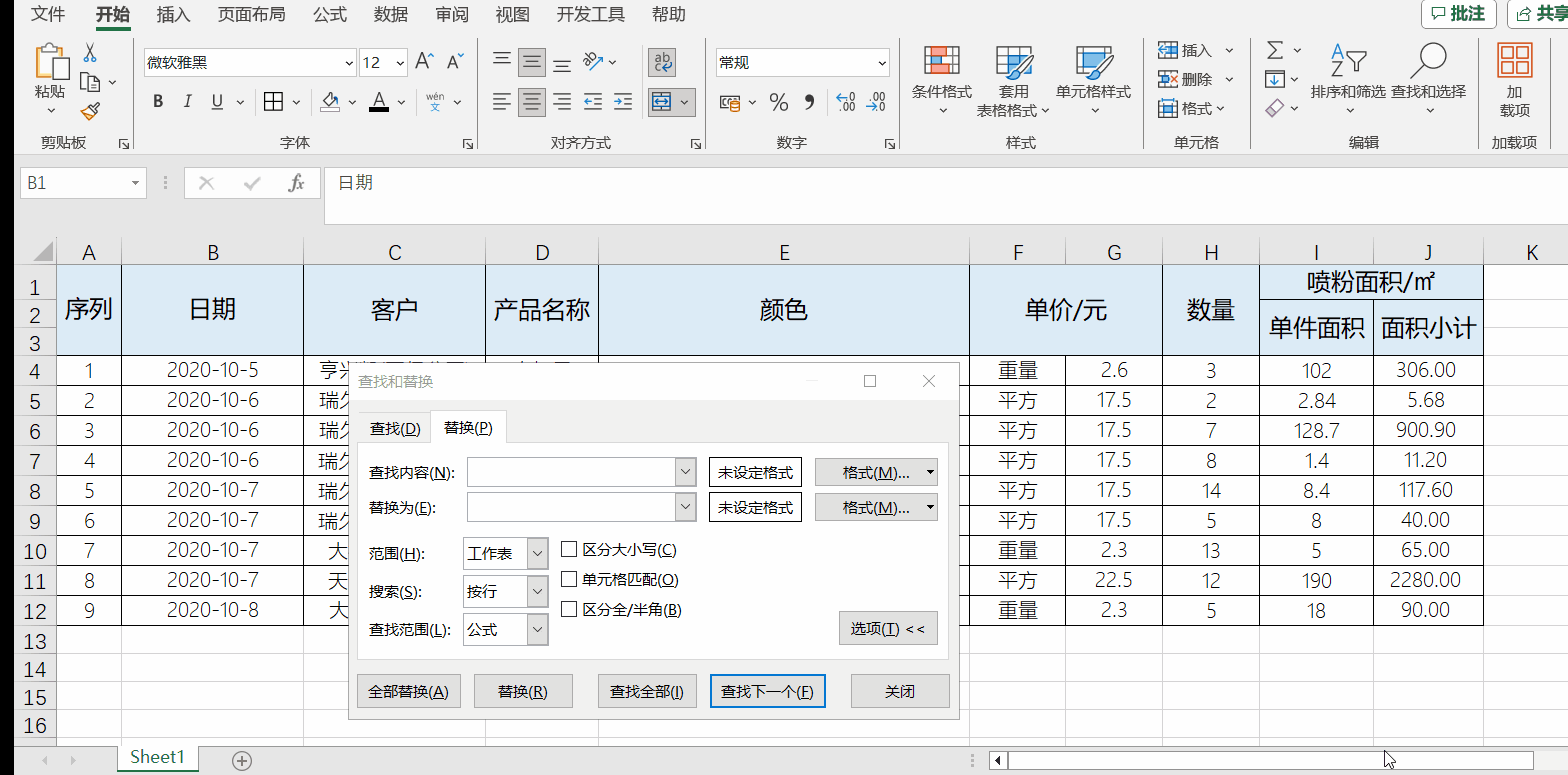Click the 查找内容 input field
Image resolution: width=1568 pixels, height=775 pixels.
(x=572, y=472)
